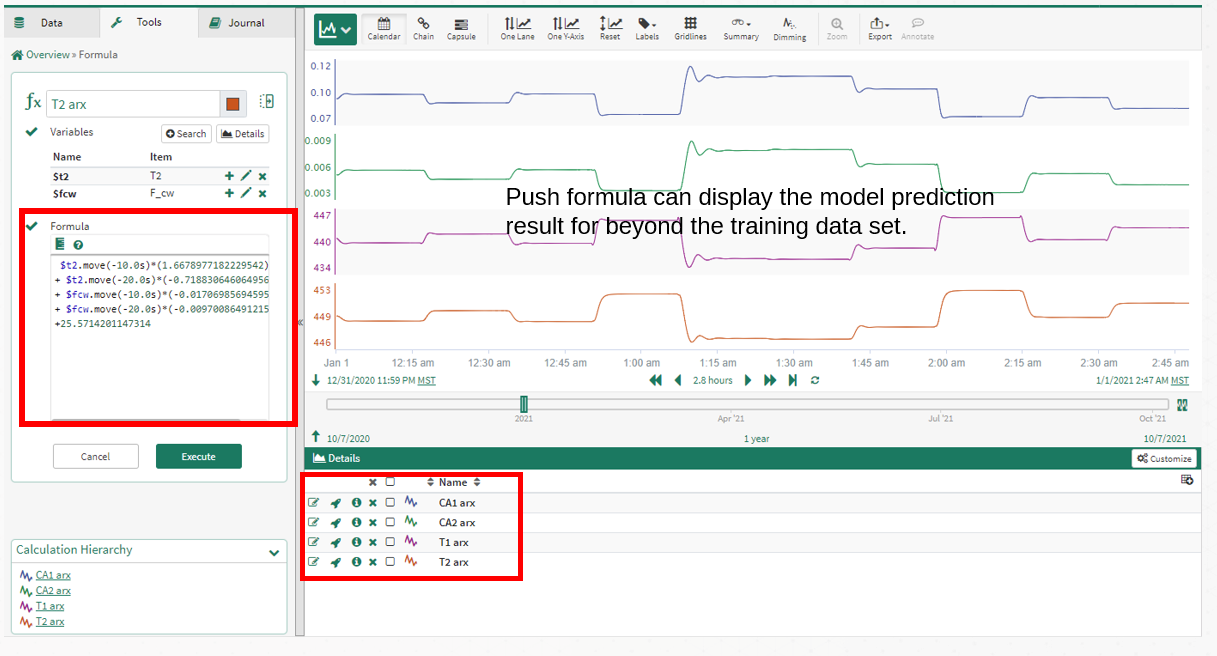This screenshot has width=1217, height=656.
Task: Open the rocket icon for CA1 arx
Action: pyautogui.click(x=336, y=503)
